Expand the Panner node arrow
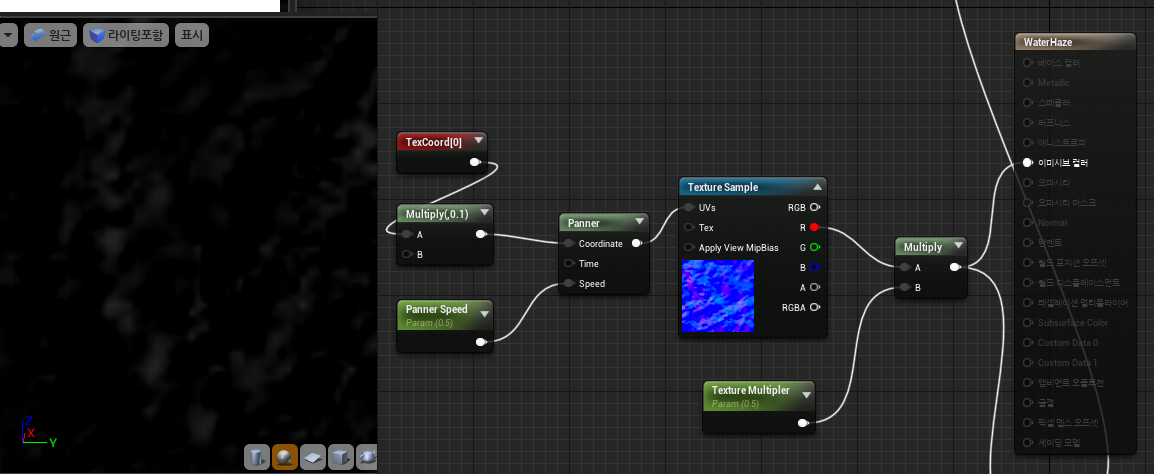The height and width of the screenshot is (474, 1154). [640, 222]
